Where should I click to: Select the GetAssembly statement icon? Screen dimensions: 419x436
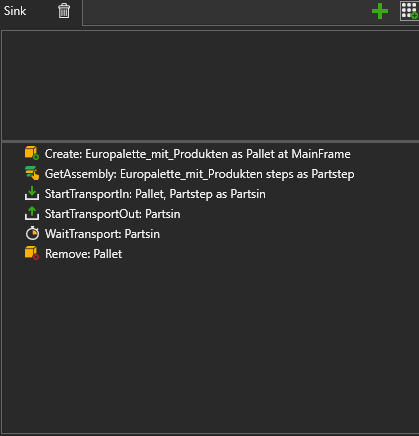(32, 173)
